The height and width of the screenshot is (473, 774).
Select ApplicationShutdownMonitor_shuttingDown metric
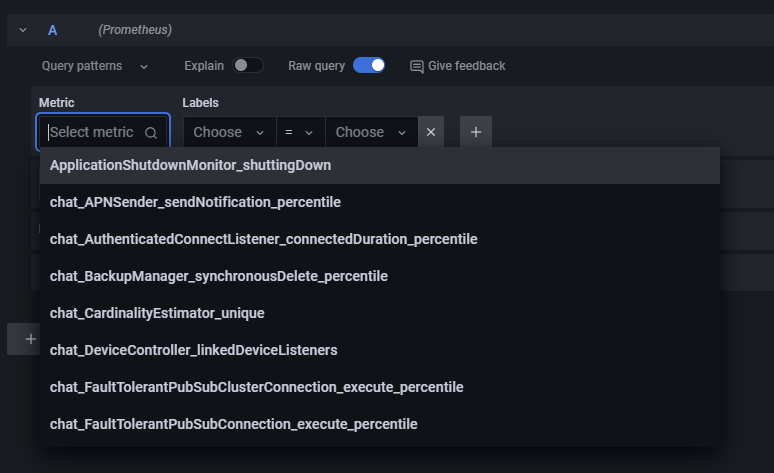tap(190, 165)
